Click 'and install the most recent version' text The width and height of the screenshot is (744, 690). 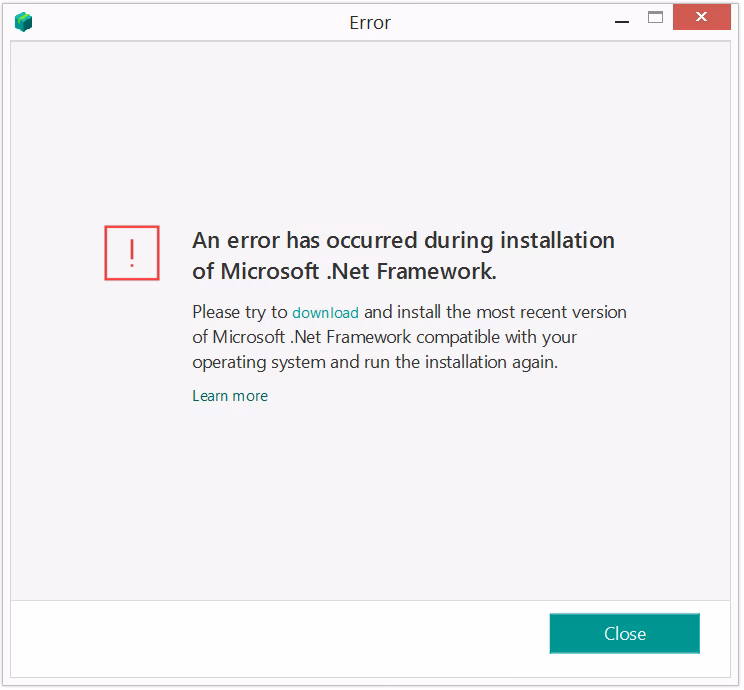[x=495, y=313]
